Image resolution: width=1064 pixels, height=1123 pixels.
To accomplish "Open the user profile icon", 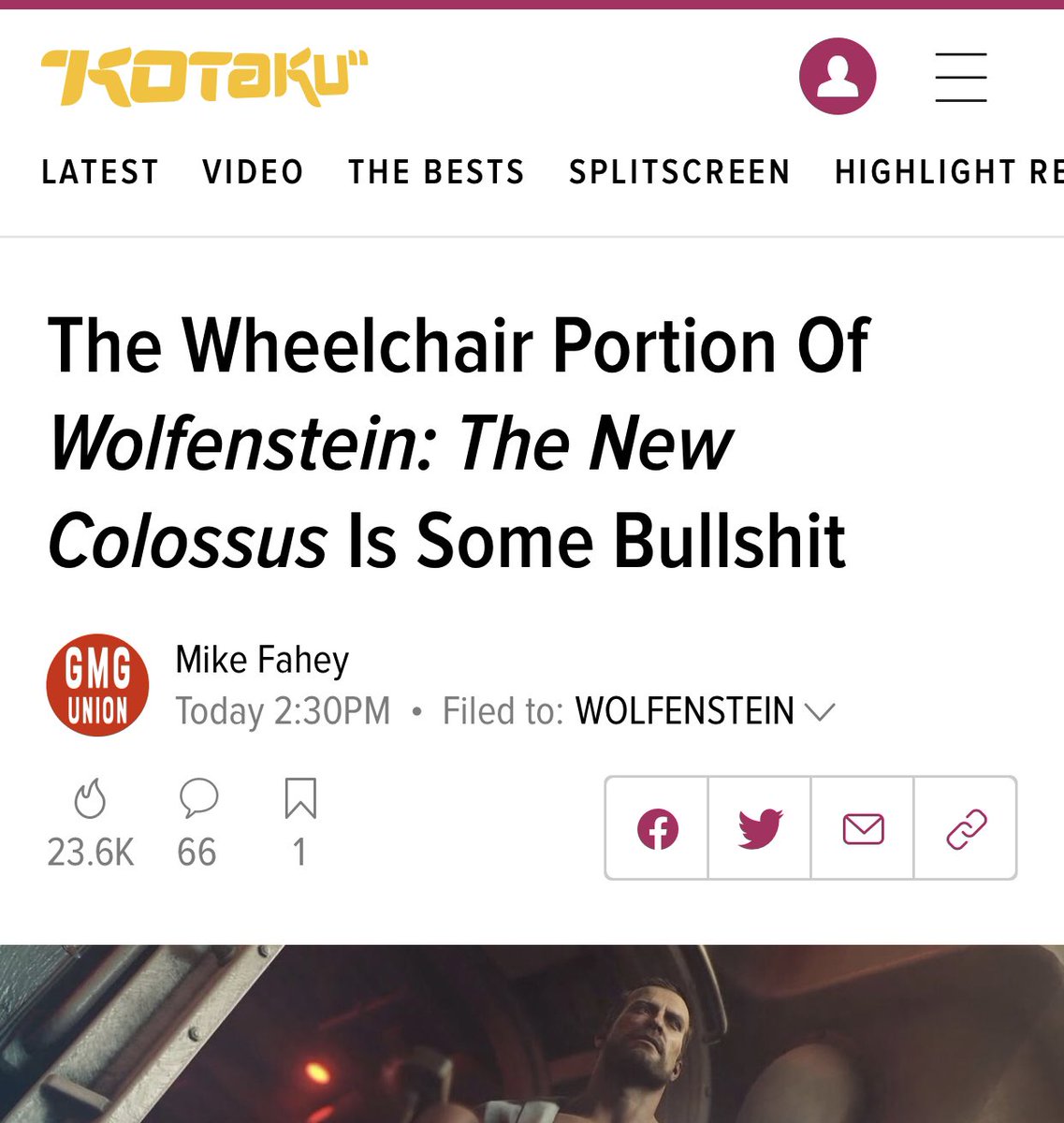I will pyautogui.click(x=838, y=77).
